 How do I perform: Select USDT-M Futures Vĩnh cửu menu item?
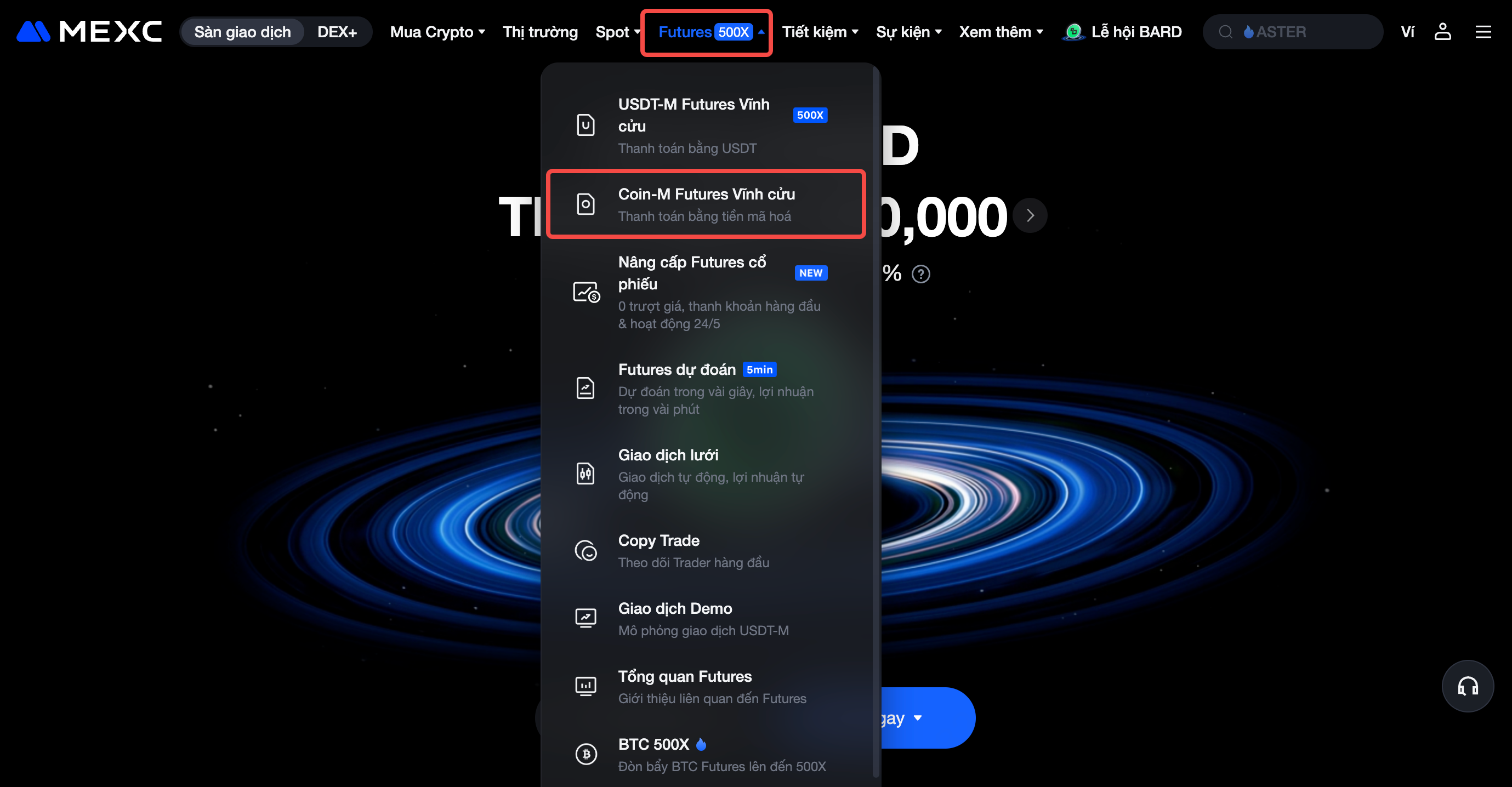(x=706, y=126)
